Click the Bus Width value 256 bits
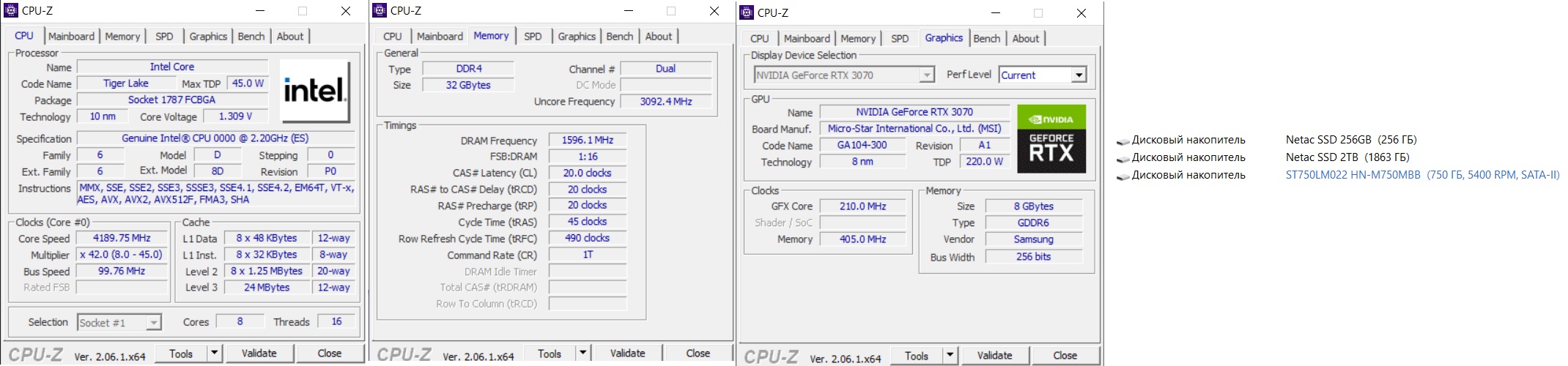Viewport: 1568px width, 366px height. click(x=1033, y=256)
